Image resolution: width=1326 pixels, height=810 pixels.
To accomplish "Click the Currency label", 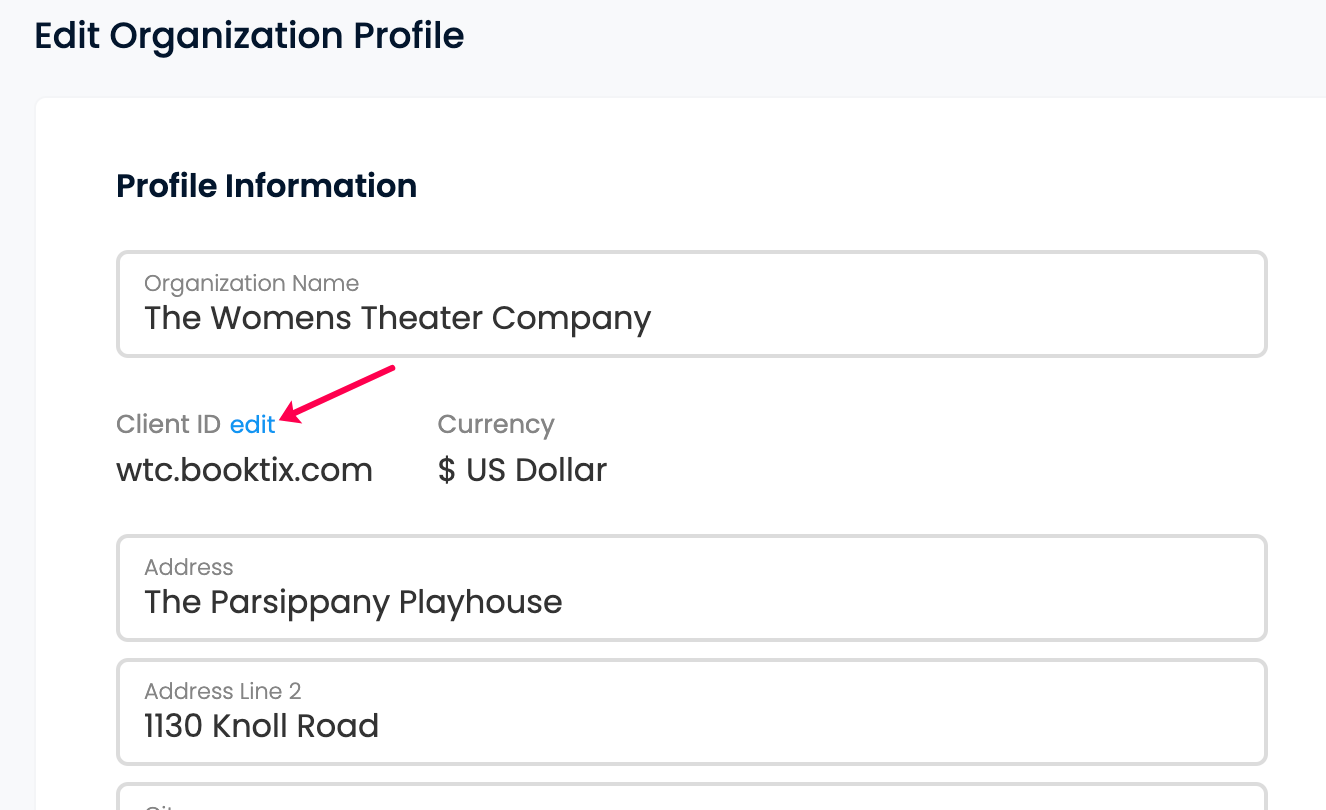I will 496,424.
